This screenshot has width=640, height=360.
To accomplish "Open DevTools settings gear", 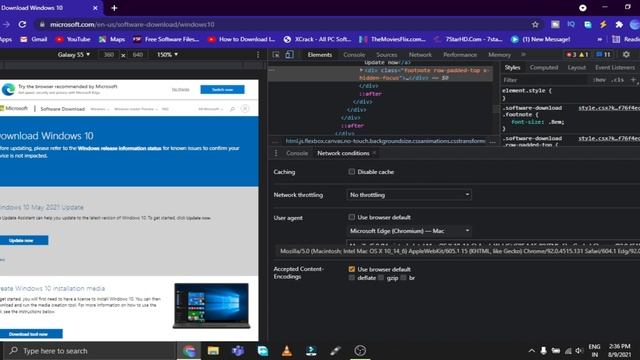I will click(x=627, y=54).
